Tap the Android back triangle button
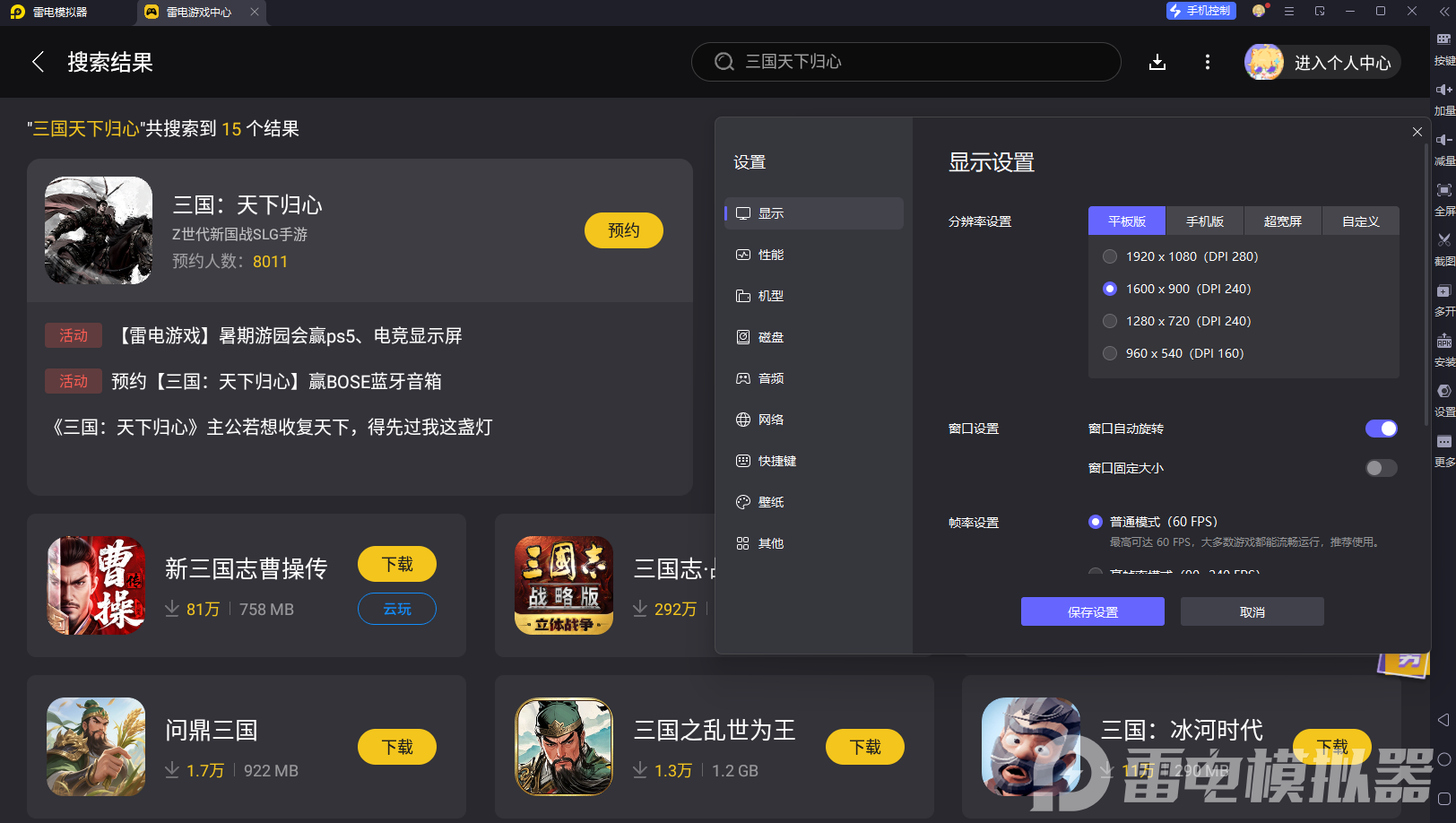Image resolution: width=1456 pixels, height=823 pixels. click(x=1443, y=720)
